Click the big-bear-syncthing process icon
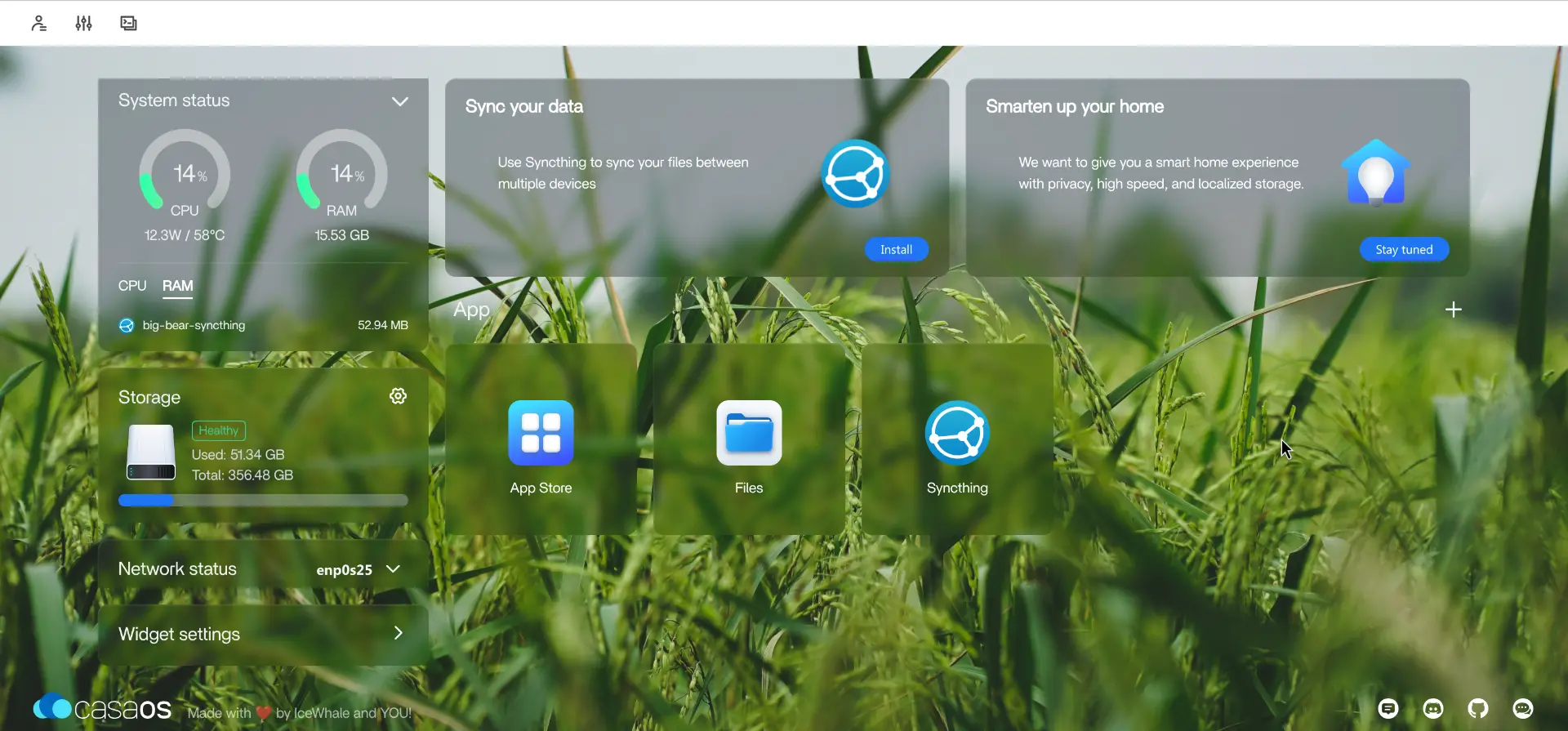The width and height of the screenshot is (1568, 731). coord(127,325)
